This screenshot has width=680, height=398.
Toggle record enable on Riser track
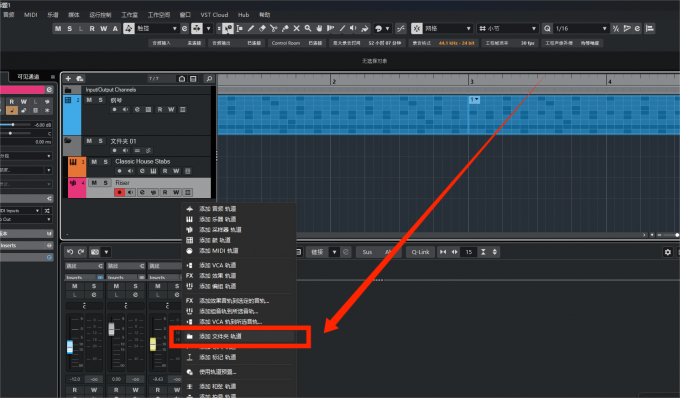point(120,192)
